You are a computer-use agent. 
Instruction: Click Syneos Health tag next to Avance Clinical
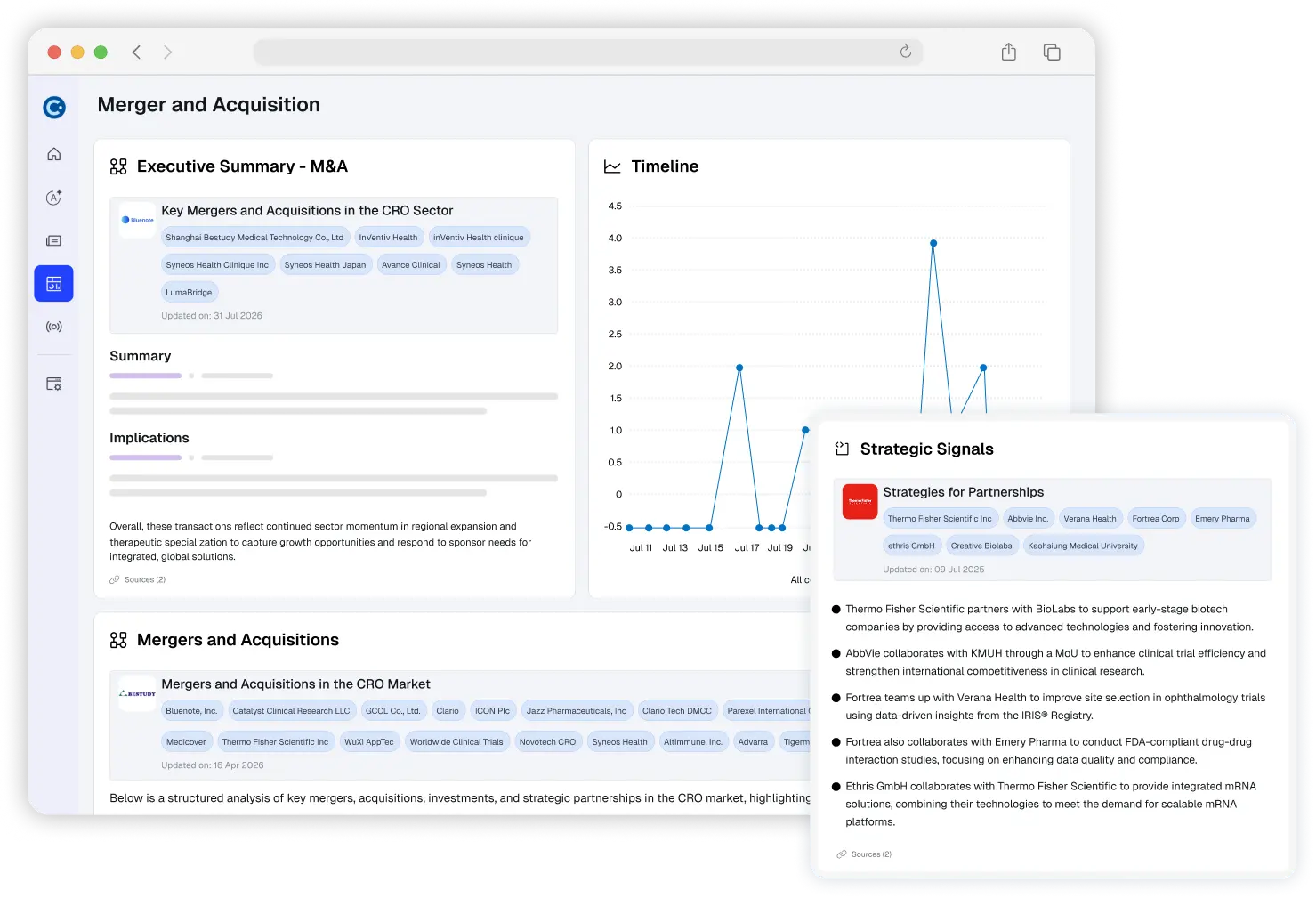484,265
